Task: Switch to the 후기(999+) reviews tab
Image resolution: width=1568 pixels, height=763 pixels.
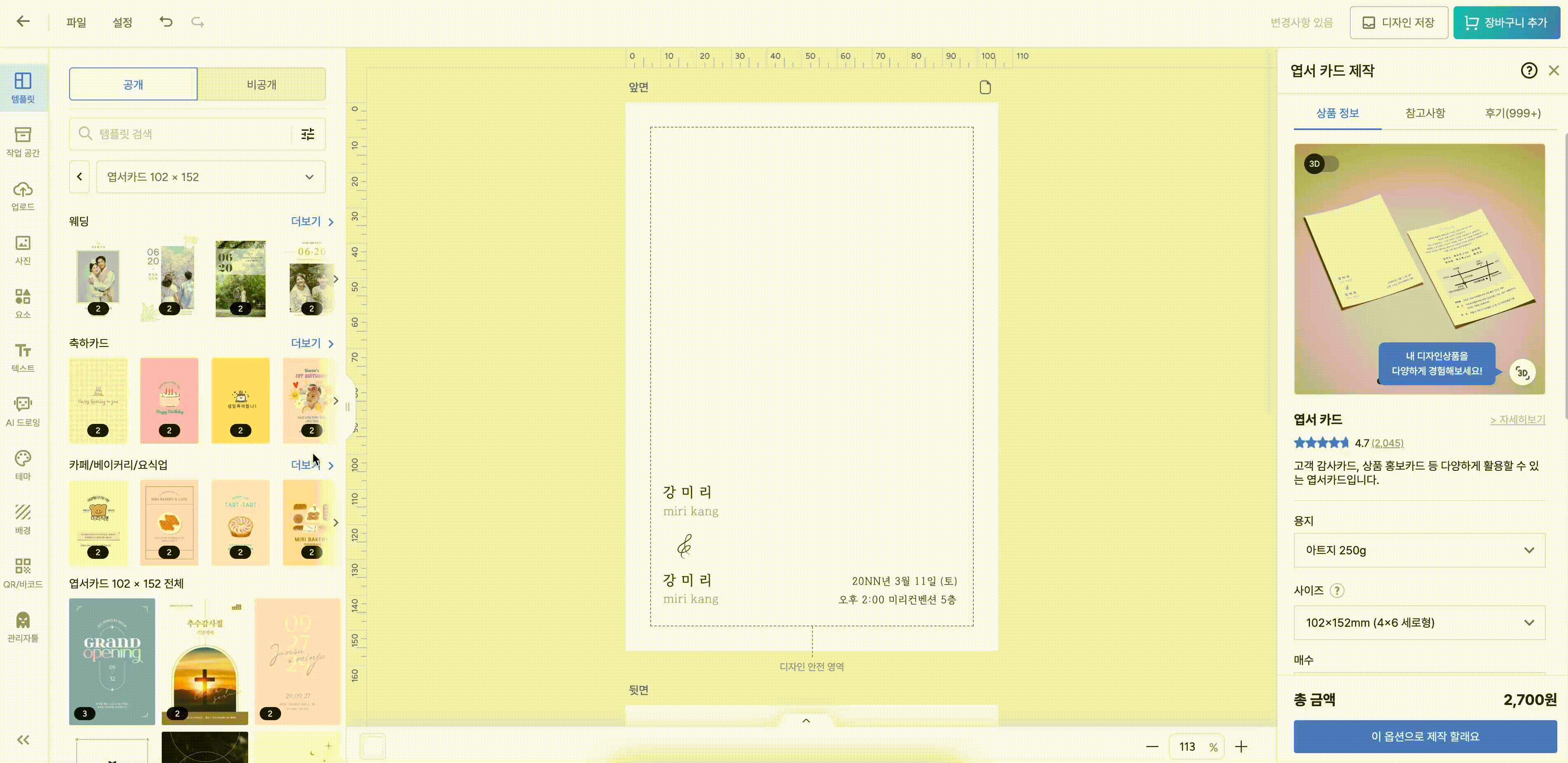Action: [x=1513, y=113]
